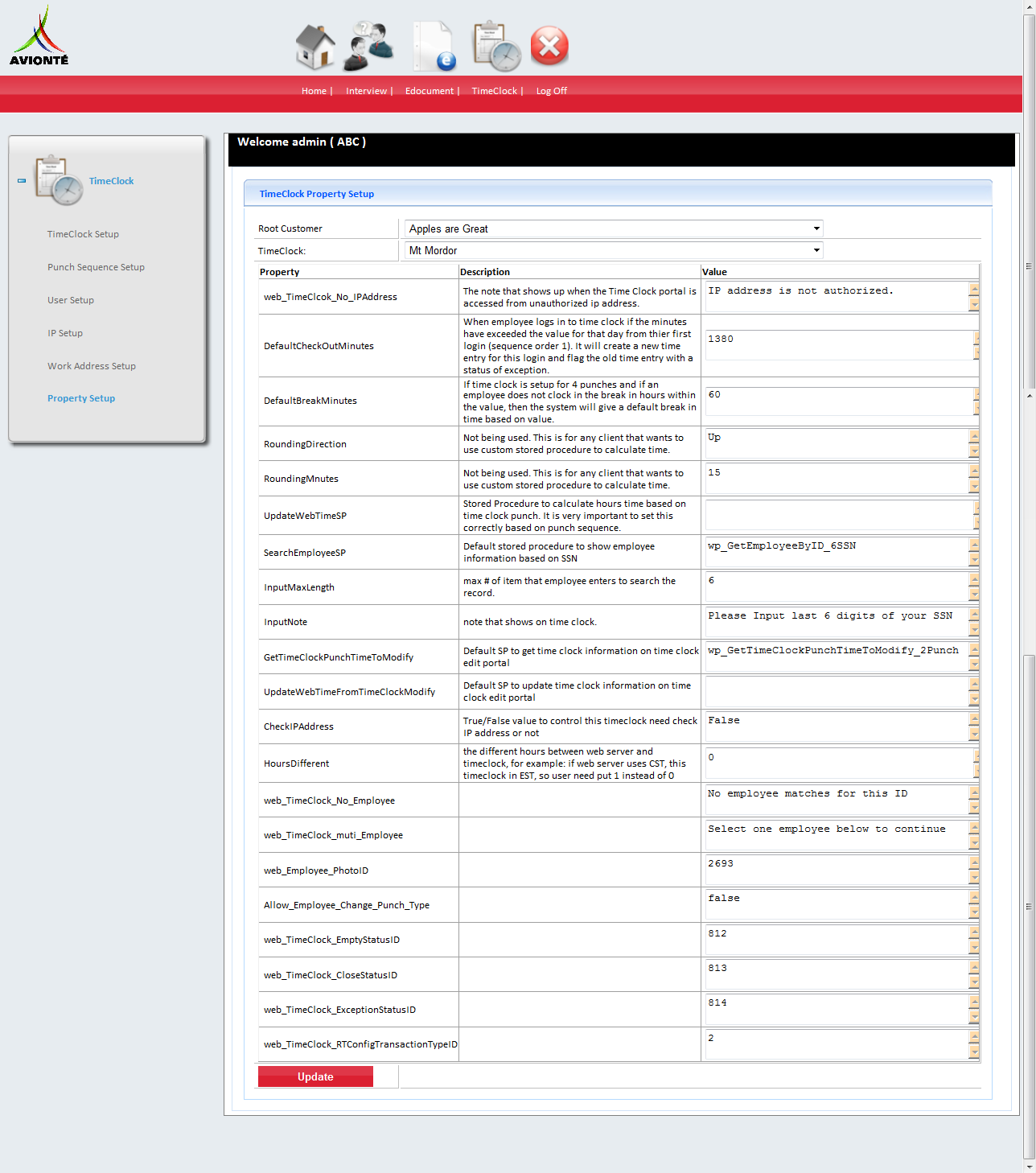The height and width of the screenshot is (1173, 1036).
Task: Open Punch Sequence Setup in sidebar
Action: point(96,267)
